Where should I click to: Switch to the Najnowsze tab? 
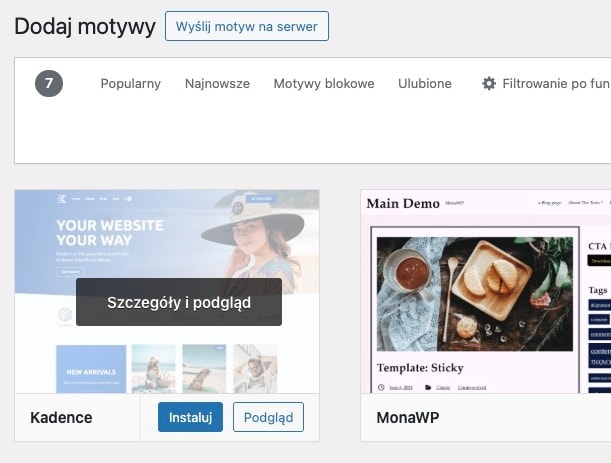click(217, 83)
